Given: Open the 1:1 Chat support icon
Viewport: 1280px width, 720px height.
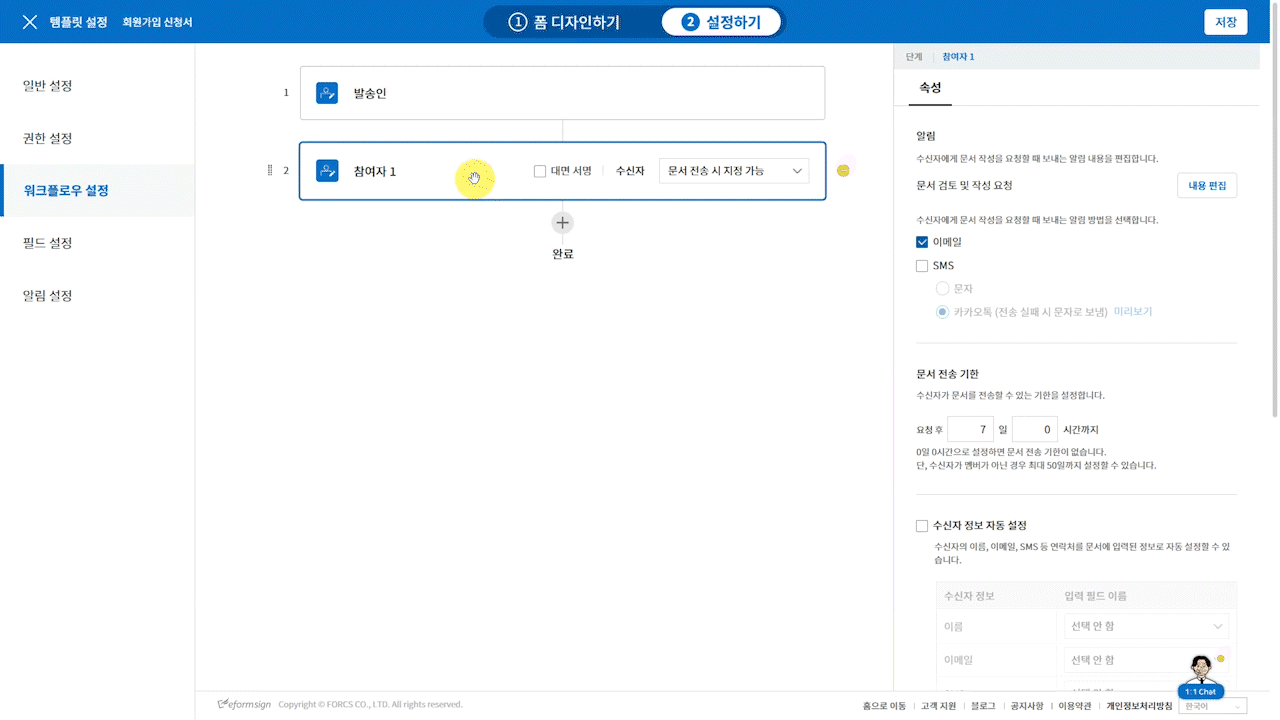Looking at the screenshot, I should (x=1201, y=677).
